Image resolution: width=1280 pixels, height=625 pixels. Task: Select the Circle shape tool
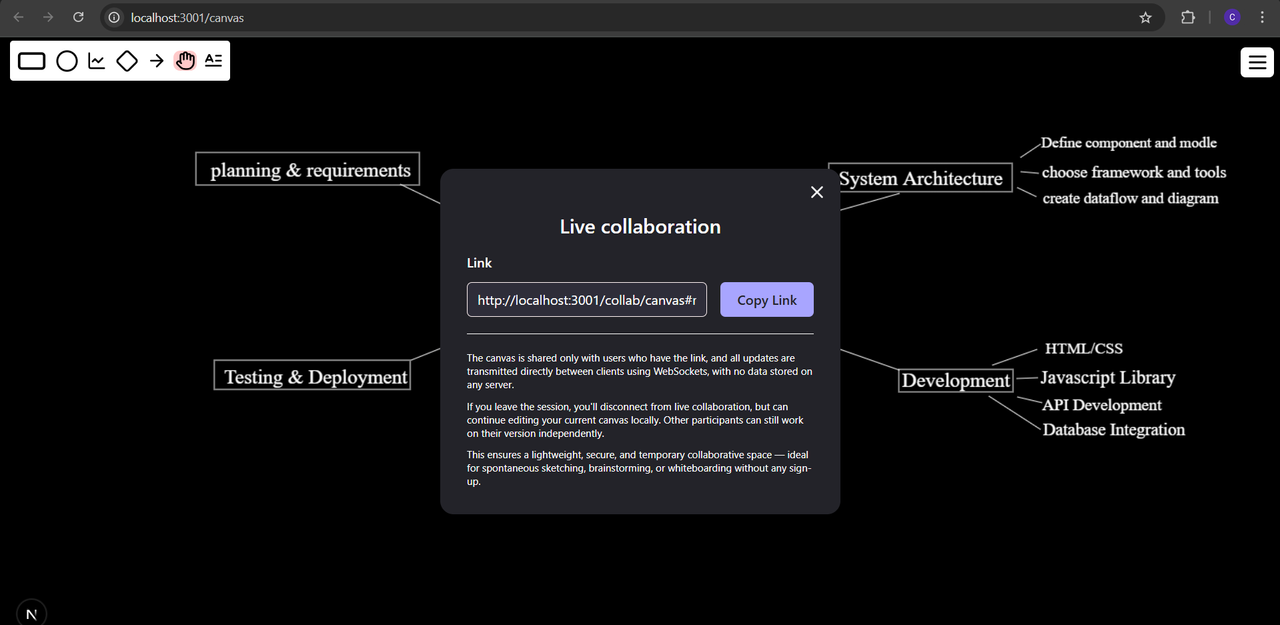[x=67, y=61]
